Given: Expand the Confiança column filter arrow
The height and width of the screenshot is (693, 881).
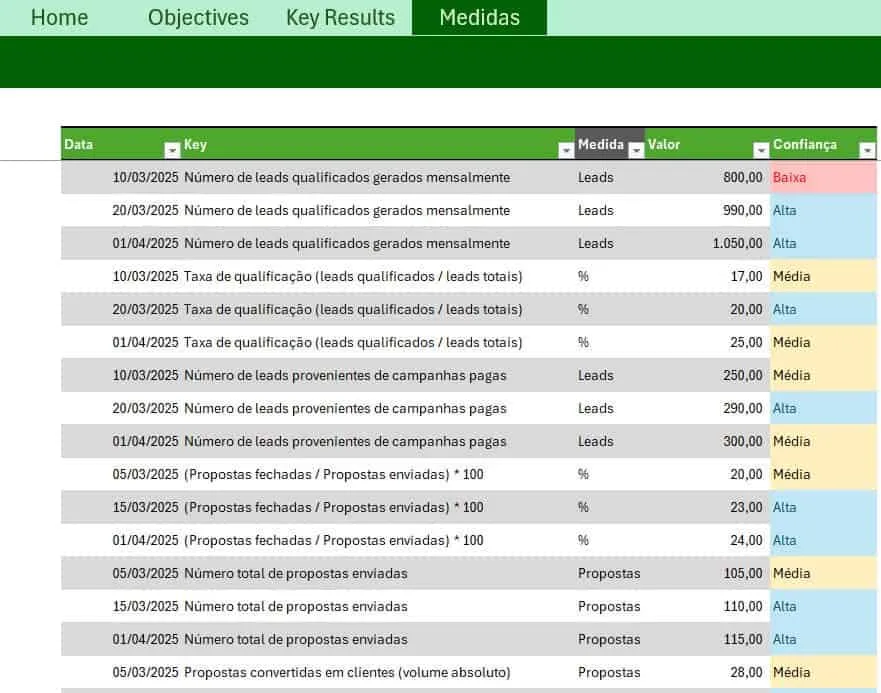Looking at the screenshot, I should click(x=868, y=150).
